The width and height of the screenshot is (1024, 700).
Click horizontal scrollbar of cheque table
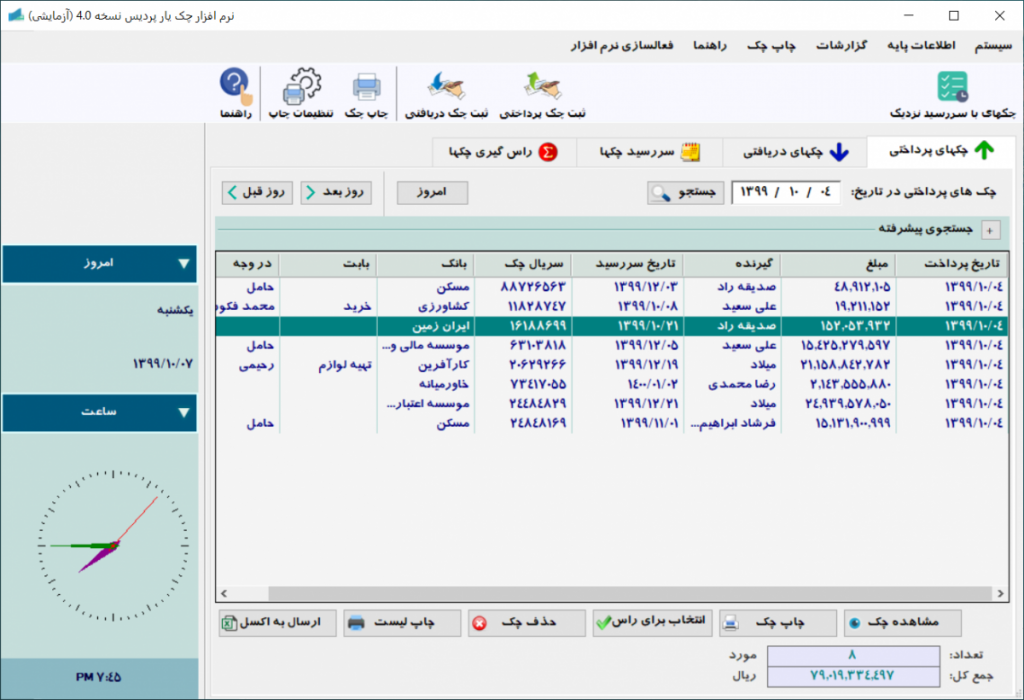(x=630, y=594)
